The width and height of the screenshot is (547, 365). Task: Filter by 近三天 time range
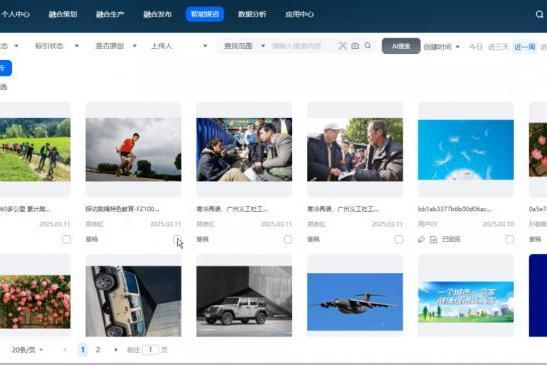pyautogui.click(x=498, y=46)
